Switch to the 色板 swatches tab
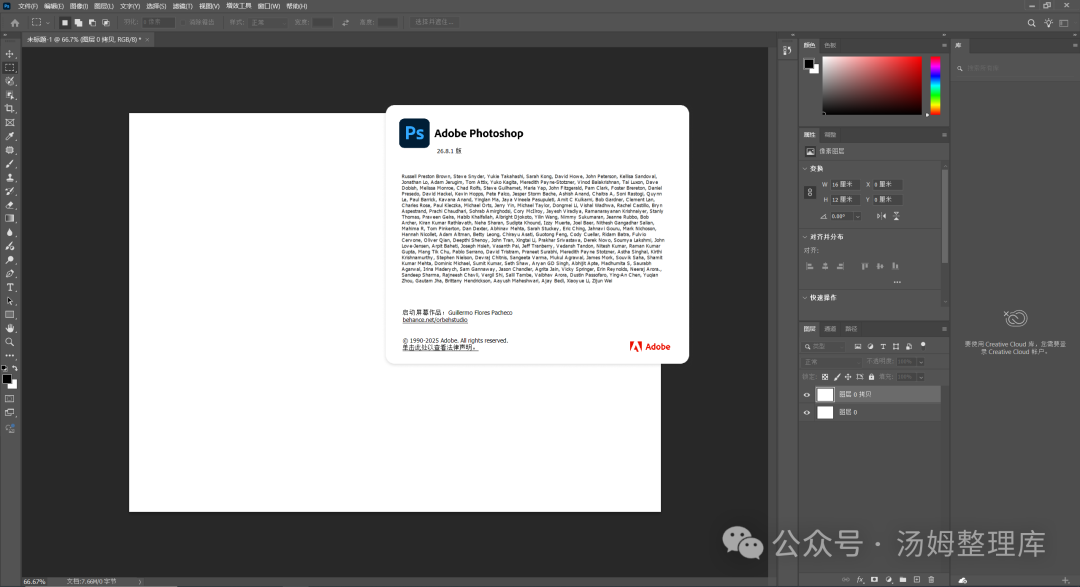Image resolution: width=1080 pixels, height=587 pixels. [830, 45]
